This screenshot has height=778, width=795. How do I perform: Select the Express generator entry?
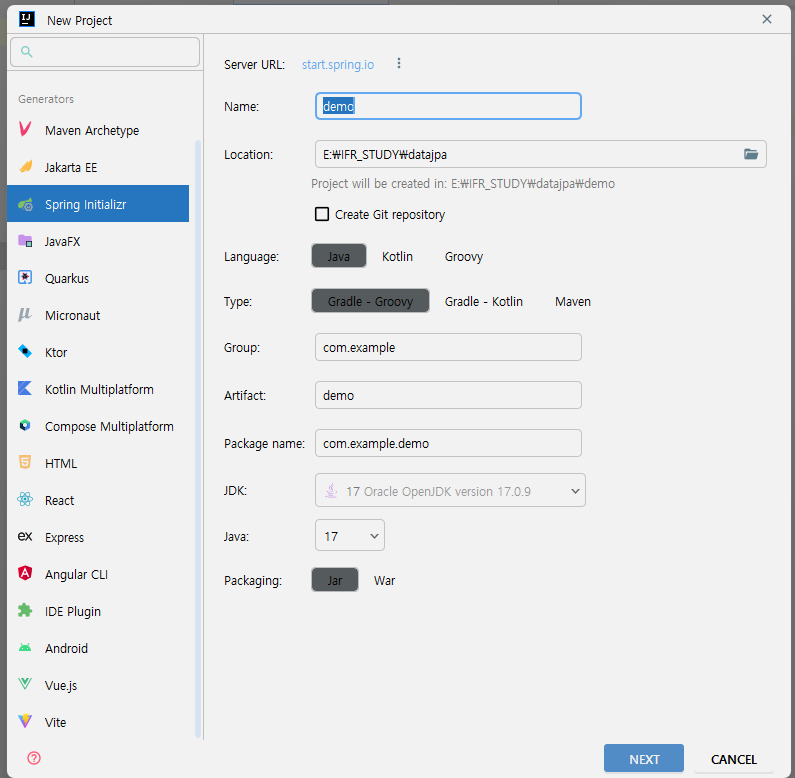(x=98, y=538)
